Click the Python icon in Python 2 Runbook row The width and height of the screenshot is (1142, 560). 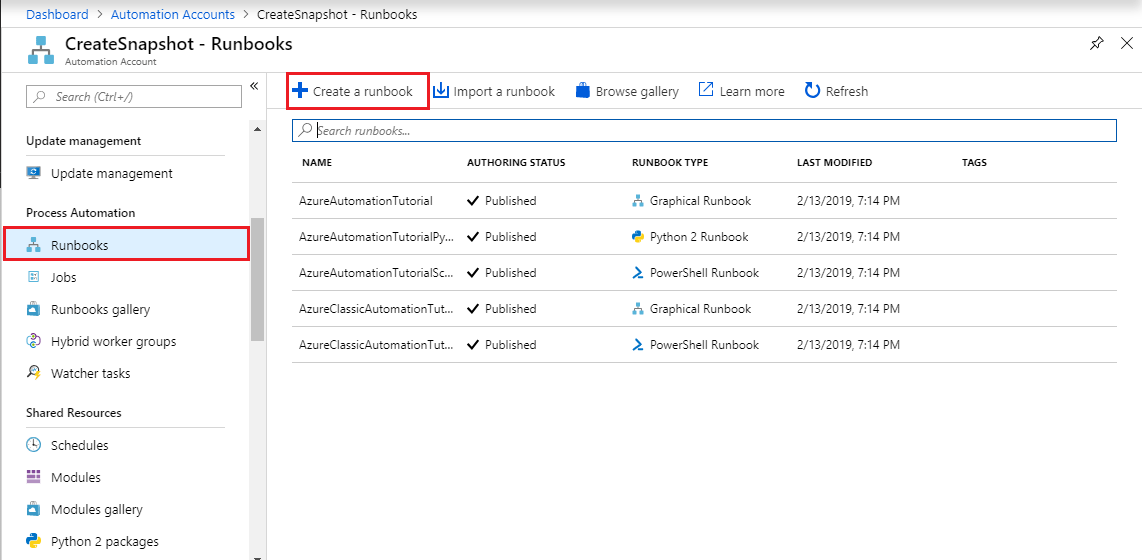[638, 237]
